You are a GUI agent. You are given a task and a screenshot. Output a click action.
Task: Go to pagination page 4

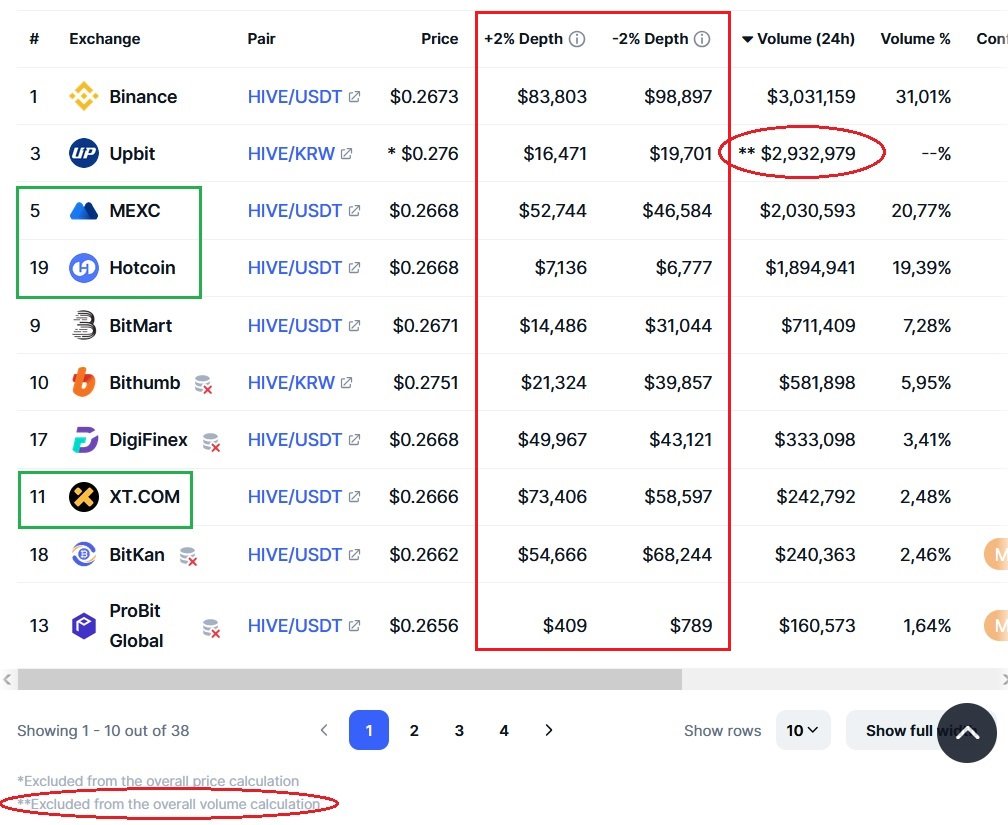[504, 730]
